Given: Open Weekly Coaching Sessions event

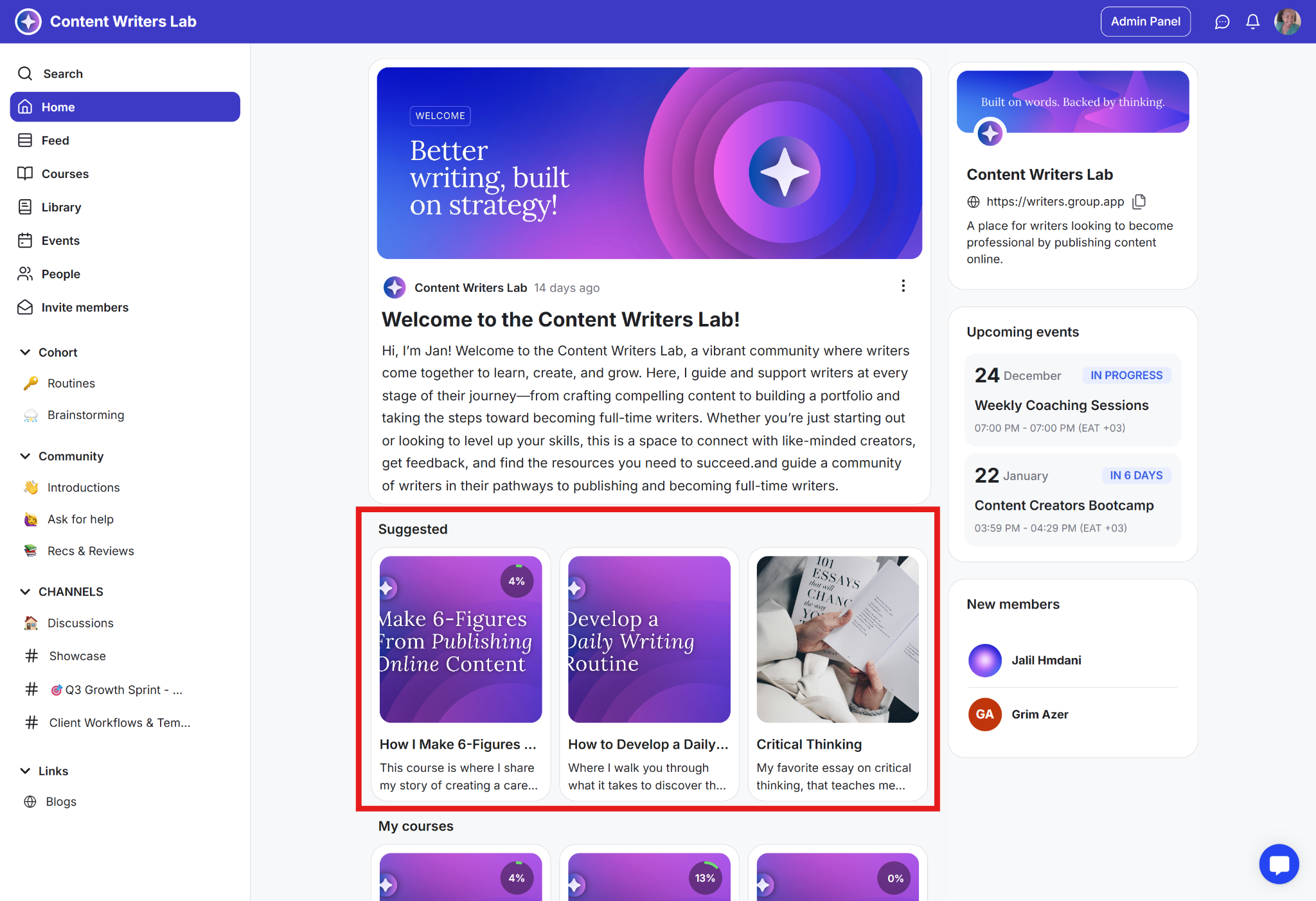Looking at the screenshot, I should click(1061, 405).
